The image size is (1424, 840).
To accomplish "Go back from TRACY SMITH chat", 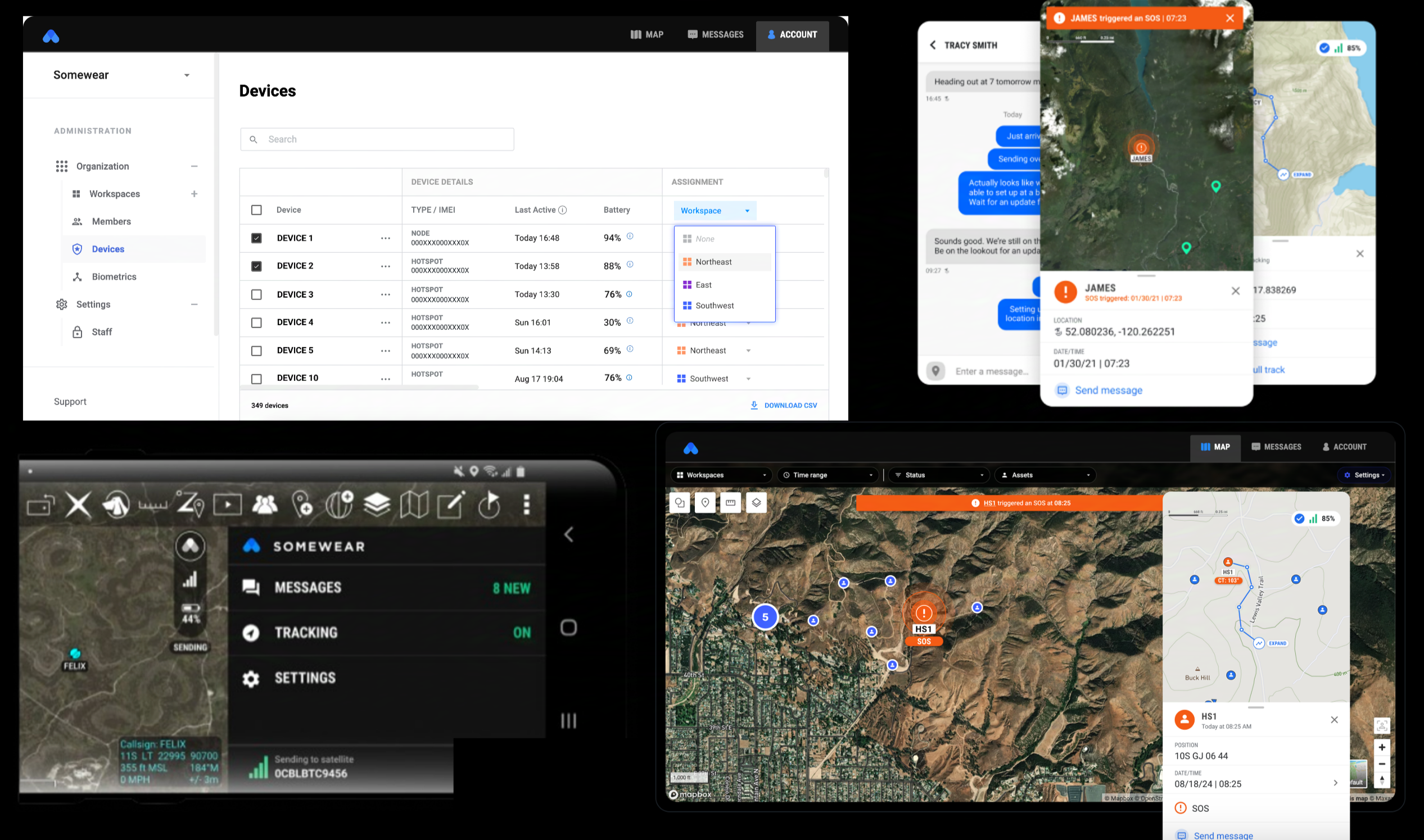I will point(933,45).
